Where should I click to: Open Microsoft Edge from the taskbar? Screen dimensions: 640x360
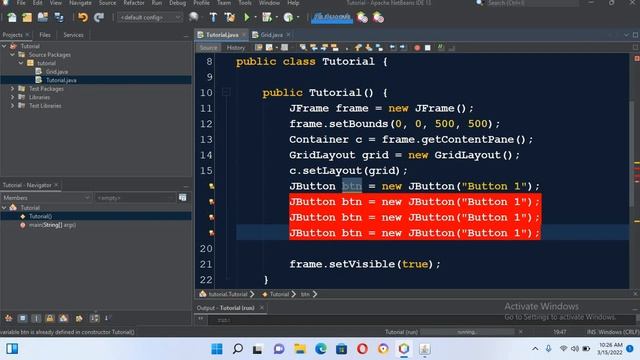(x=321, y=349)
